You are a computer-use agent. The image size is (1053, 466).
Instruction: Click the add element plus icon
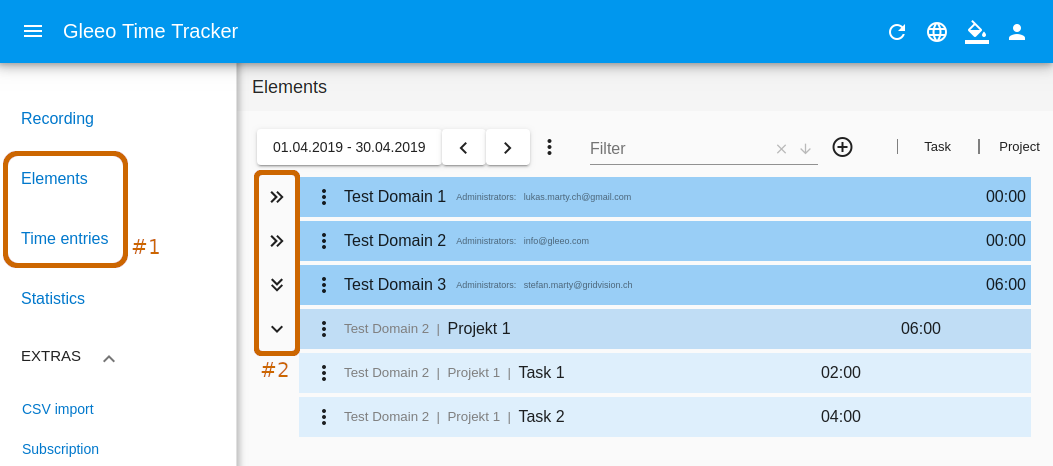(842, 147)
